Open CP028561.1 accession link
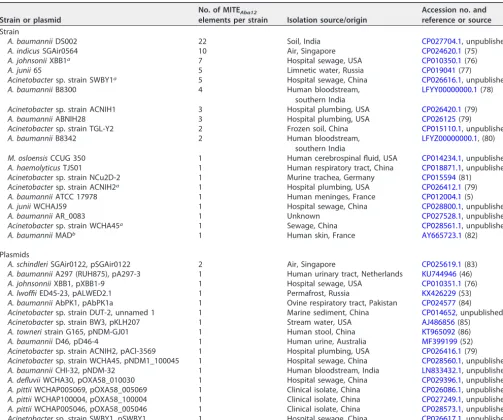Screen dimensions: 503x420 (x=442, y=226)
